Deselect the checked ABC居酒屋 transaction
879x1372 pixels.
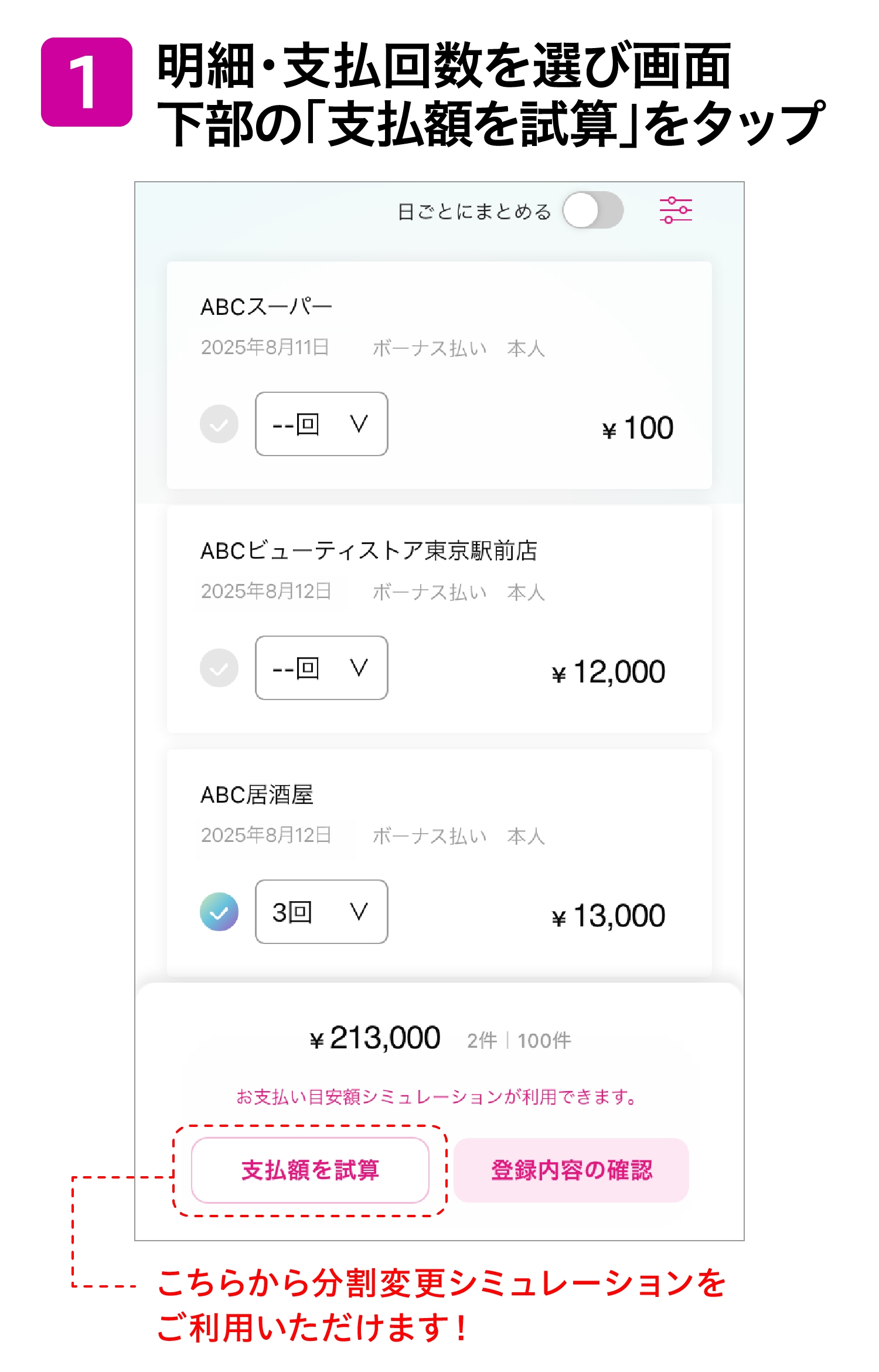(220, 912)
